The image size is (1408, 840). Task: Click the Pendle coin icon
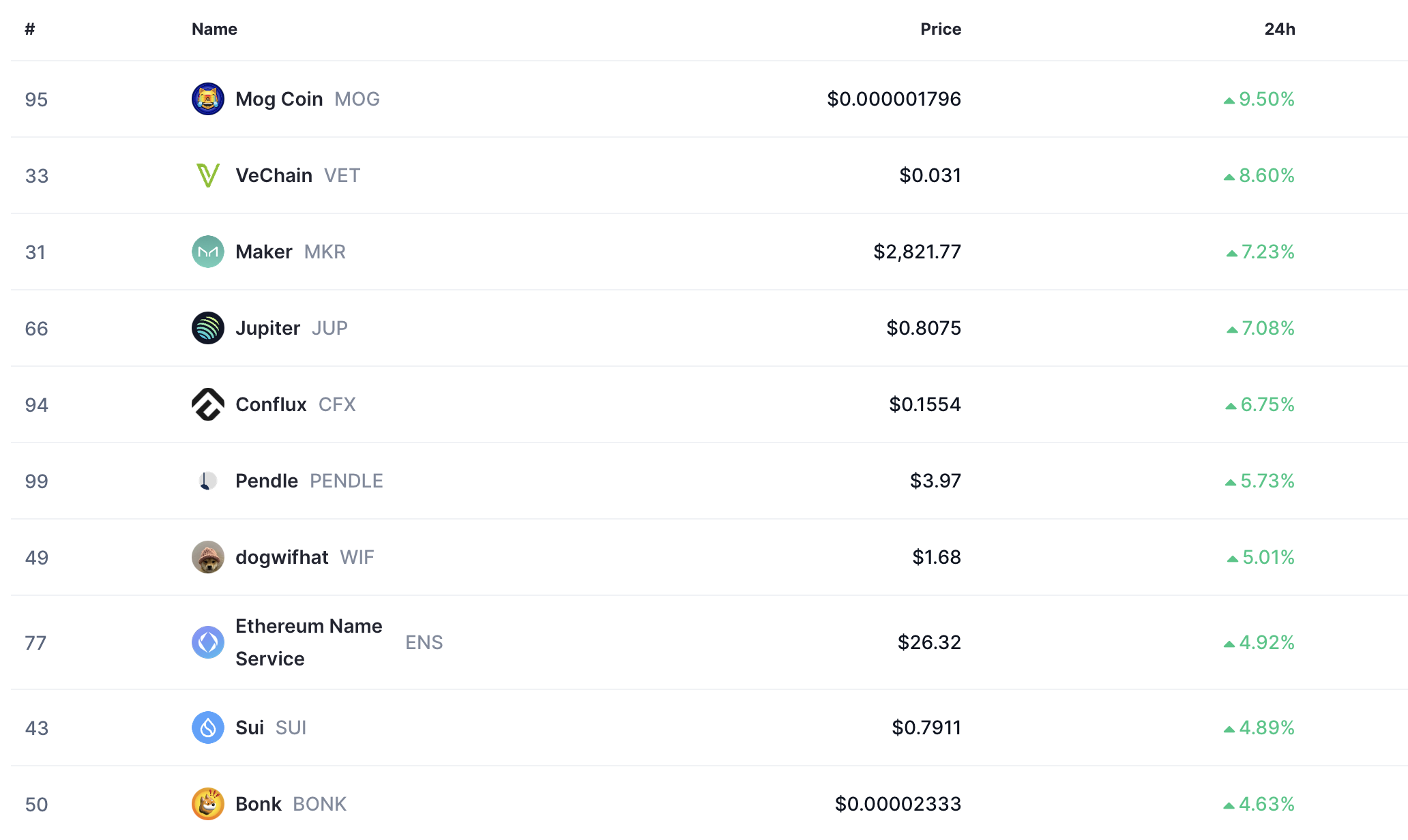pyautogui.click(x=208, y=481)
